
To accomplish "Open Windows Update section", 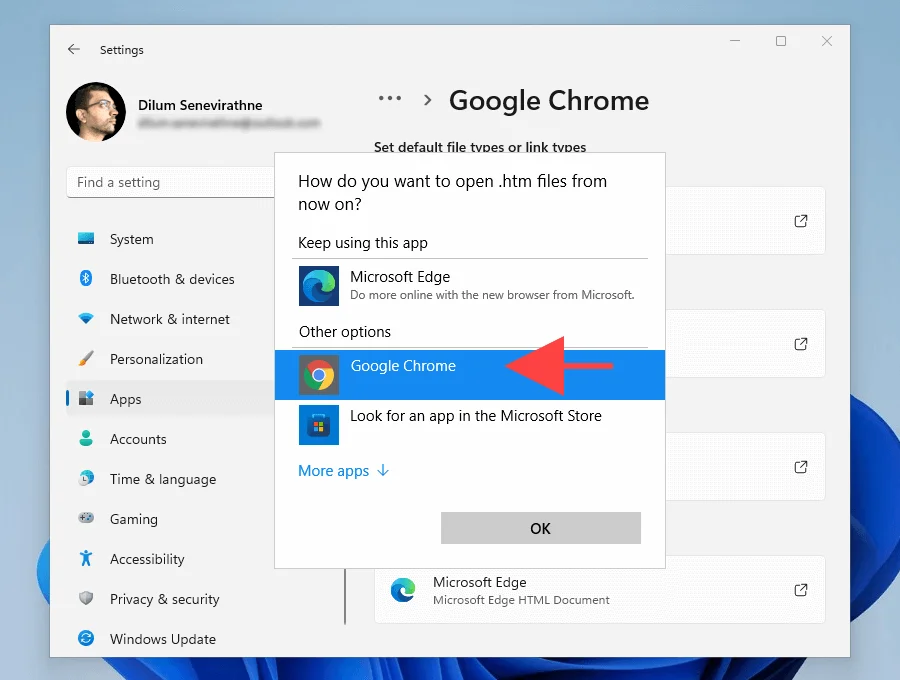I will click(x=162, y=639).
